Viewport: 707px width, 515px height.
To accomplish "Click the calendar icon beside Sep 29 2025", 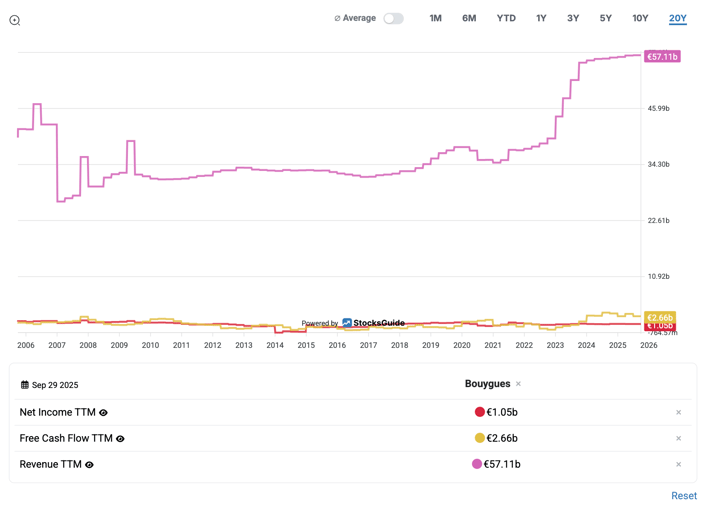I will point(25,385).
